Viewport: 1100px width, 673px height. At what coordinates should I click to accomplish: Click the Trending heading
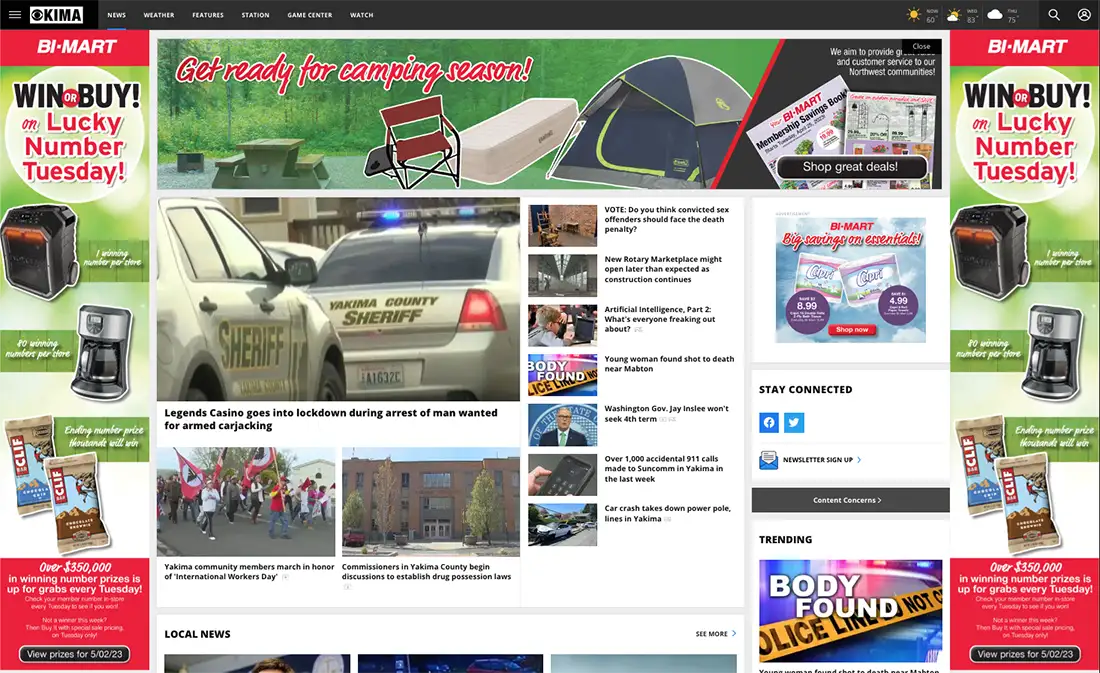click(x=785, y=540)
